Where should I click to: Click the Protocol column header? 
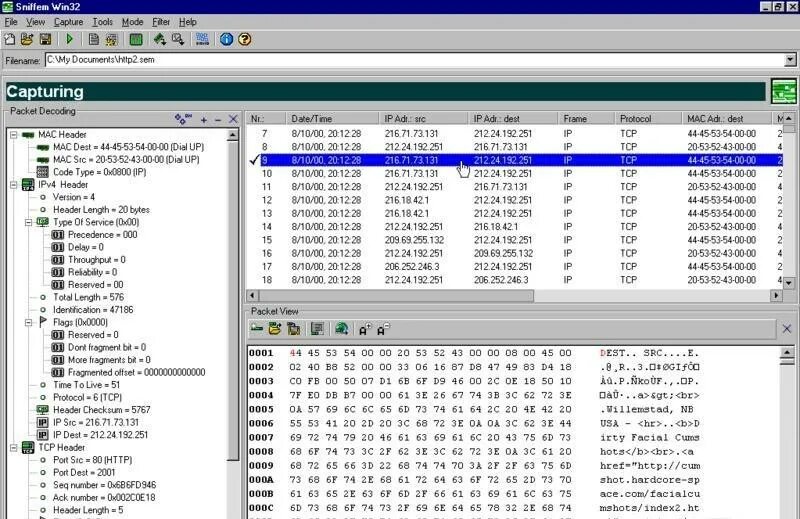(648, 119)
